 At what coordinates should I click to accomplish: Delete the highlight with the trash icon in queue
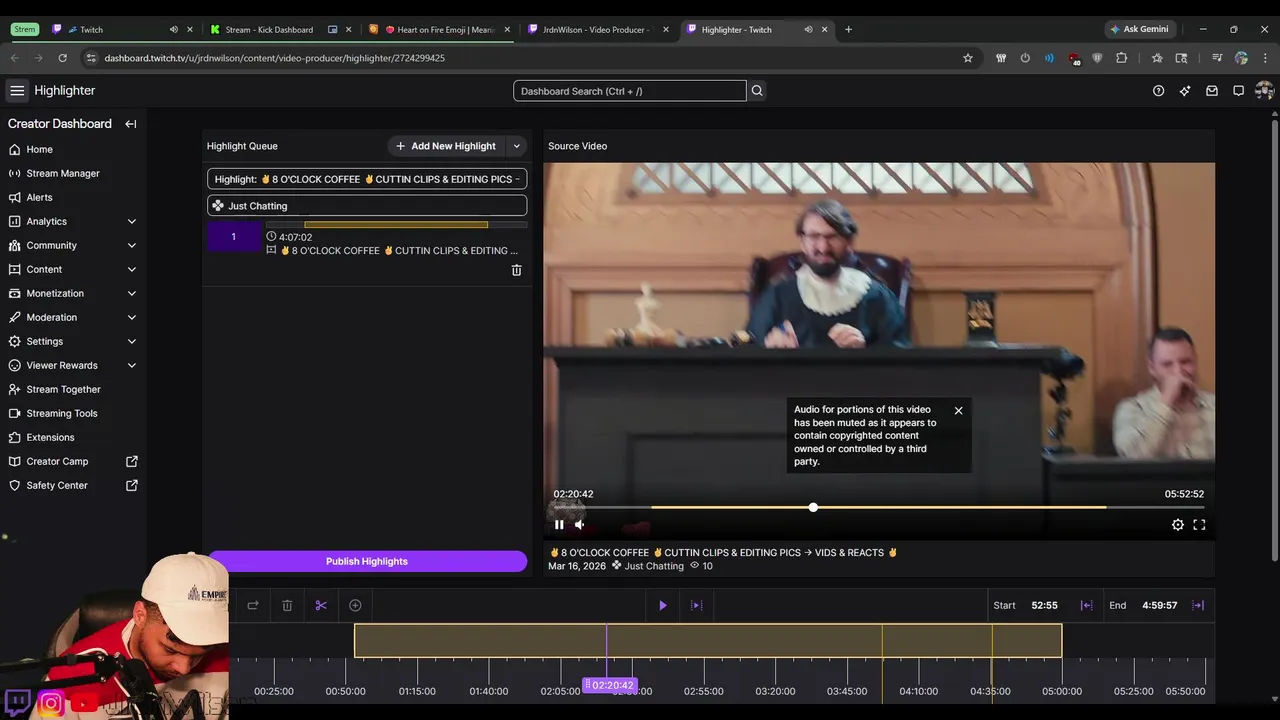[x=517, y=270]
